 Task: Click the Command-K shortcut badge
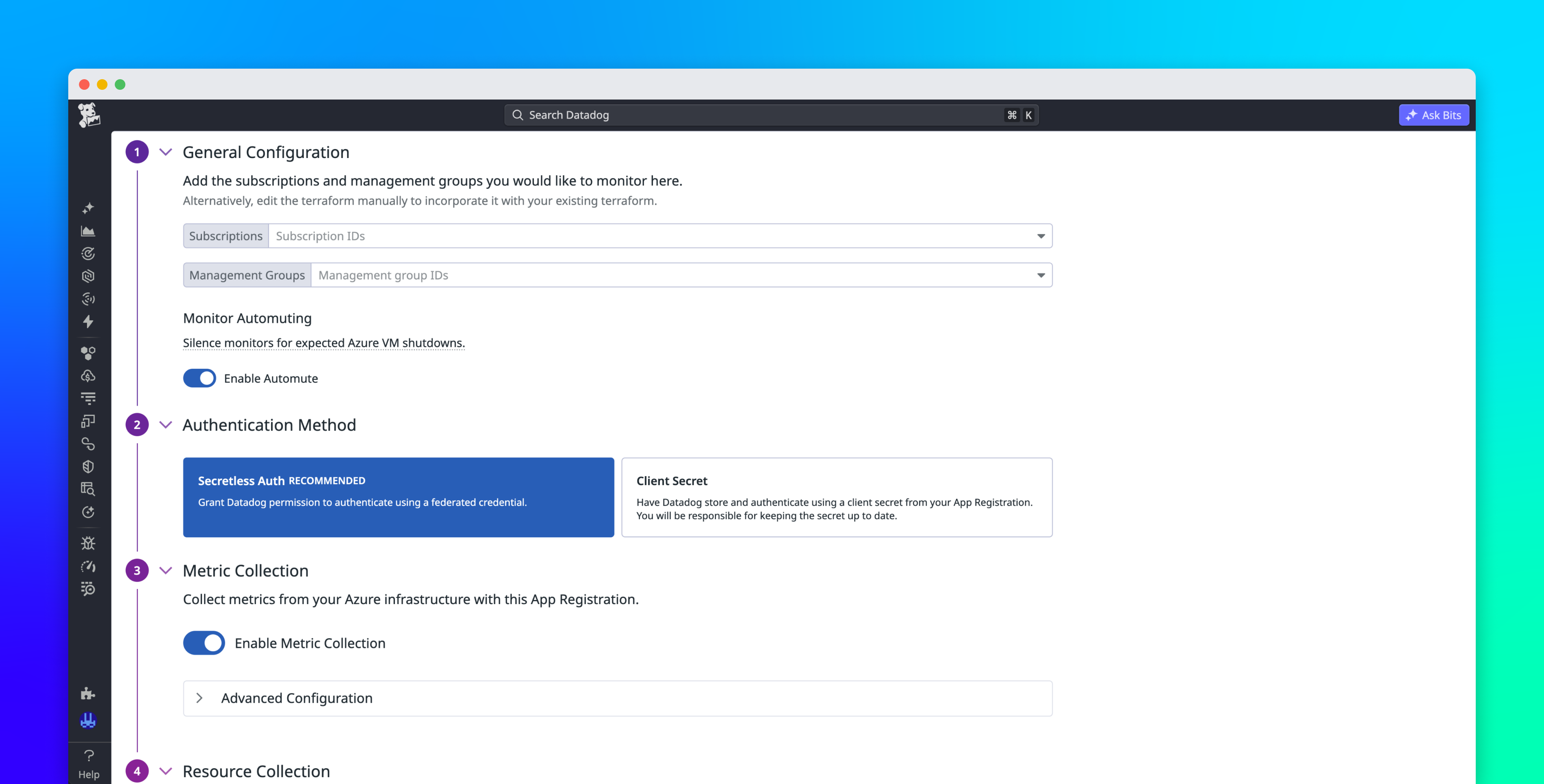(1019, 115)
